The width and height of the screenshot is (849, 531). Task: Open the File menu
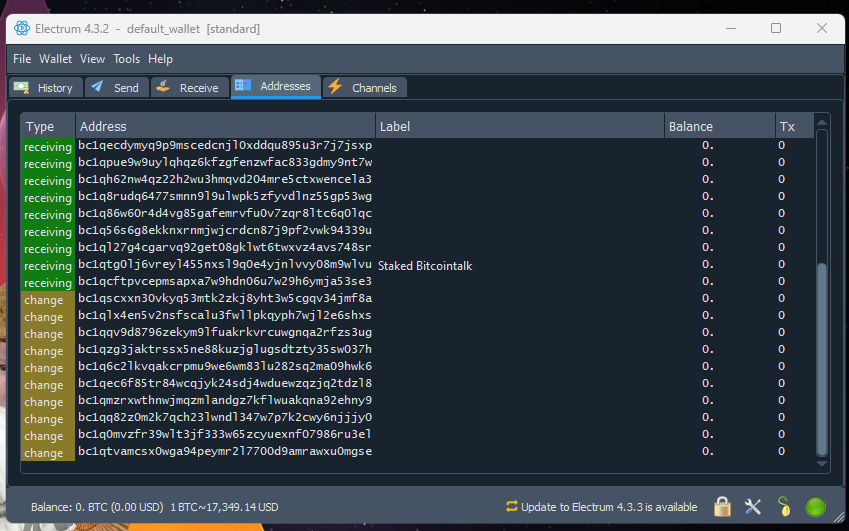click(x=22, y=59)
